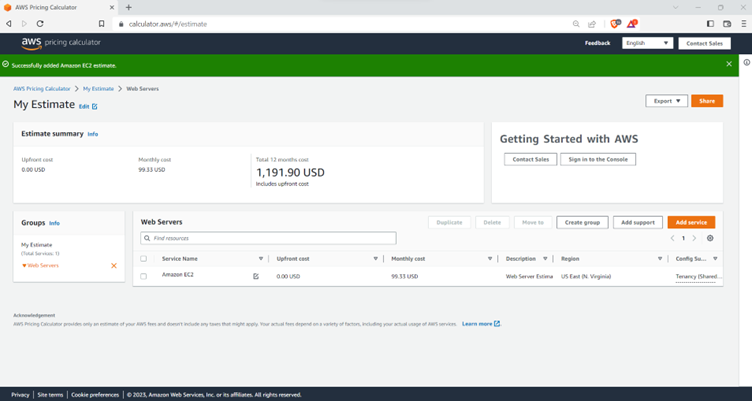
Task: Collapse the Web Servers group tree item
Action: coord(24,266)
